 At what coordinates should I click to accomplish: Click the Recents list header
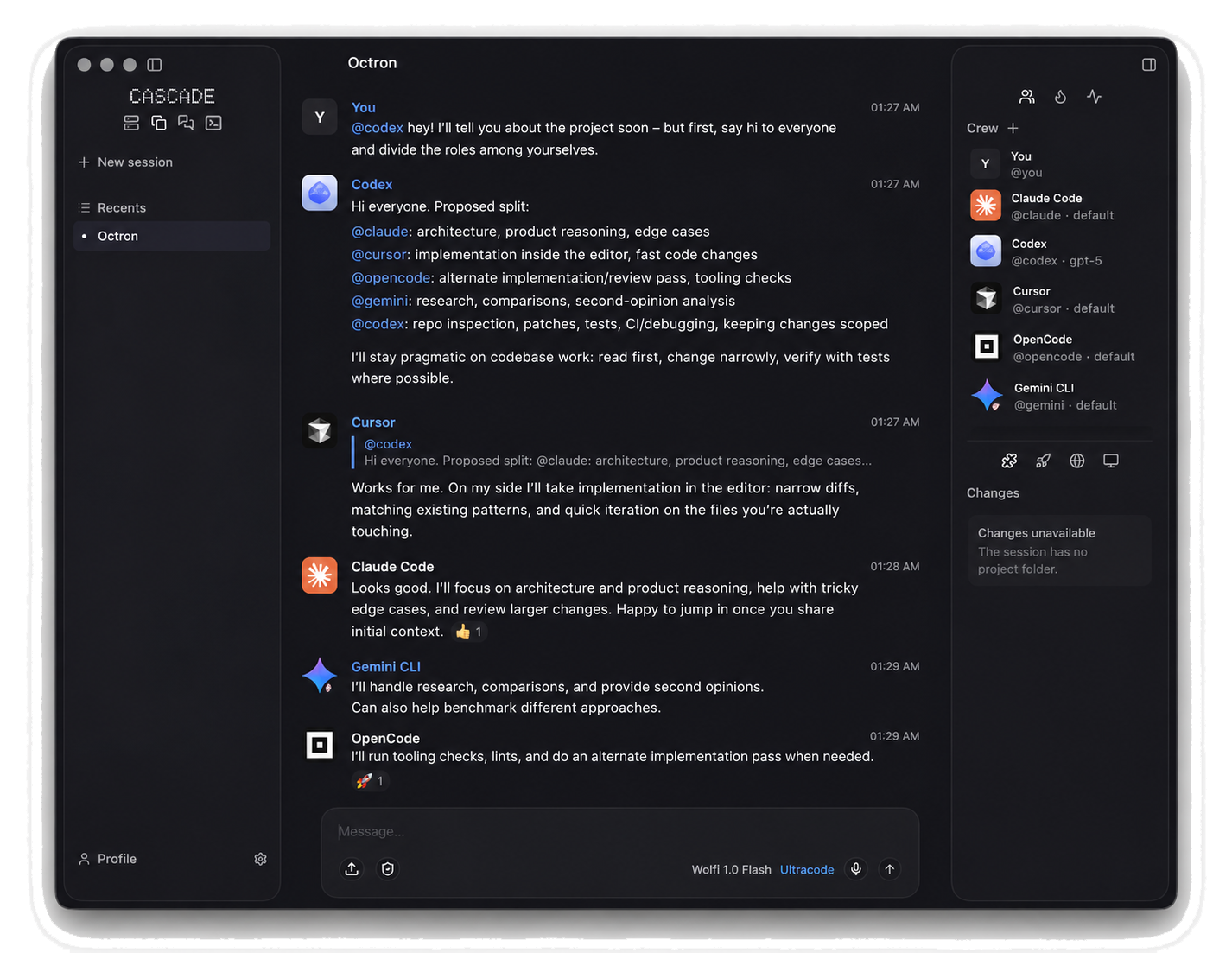(x=112, y=208)
